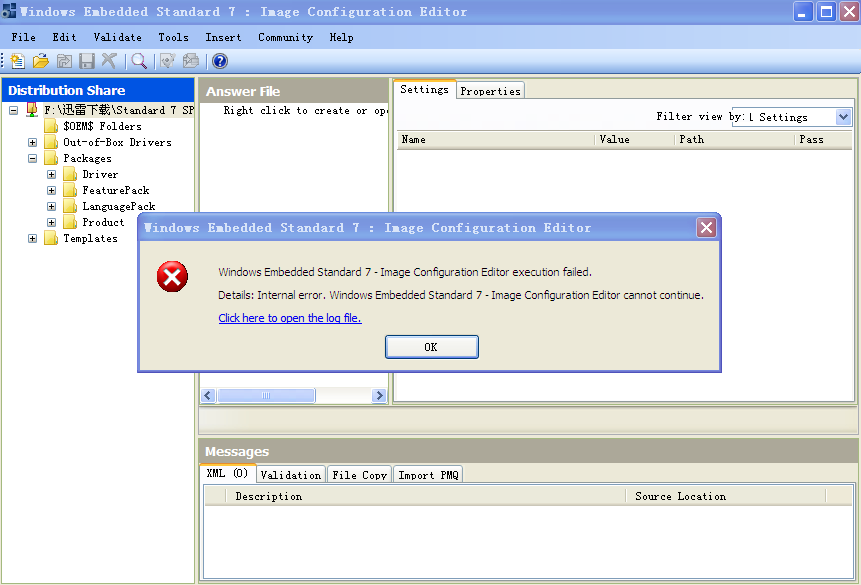Select the Import PMQ messages tab

tap(428, 475)
